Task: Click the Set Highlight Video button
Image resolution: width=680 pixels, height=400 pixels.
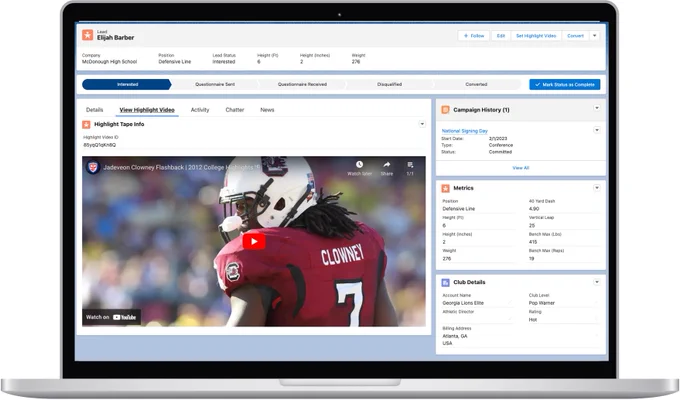Action: (x=536, y=36)
